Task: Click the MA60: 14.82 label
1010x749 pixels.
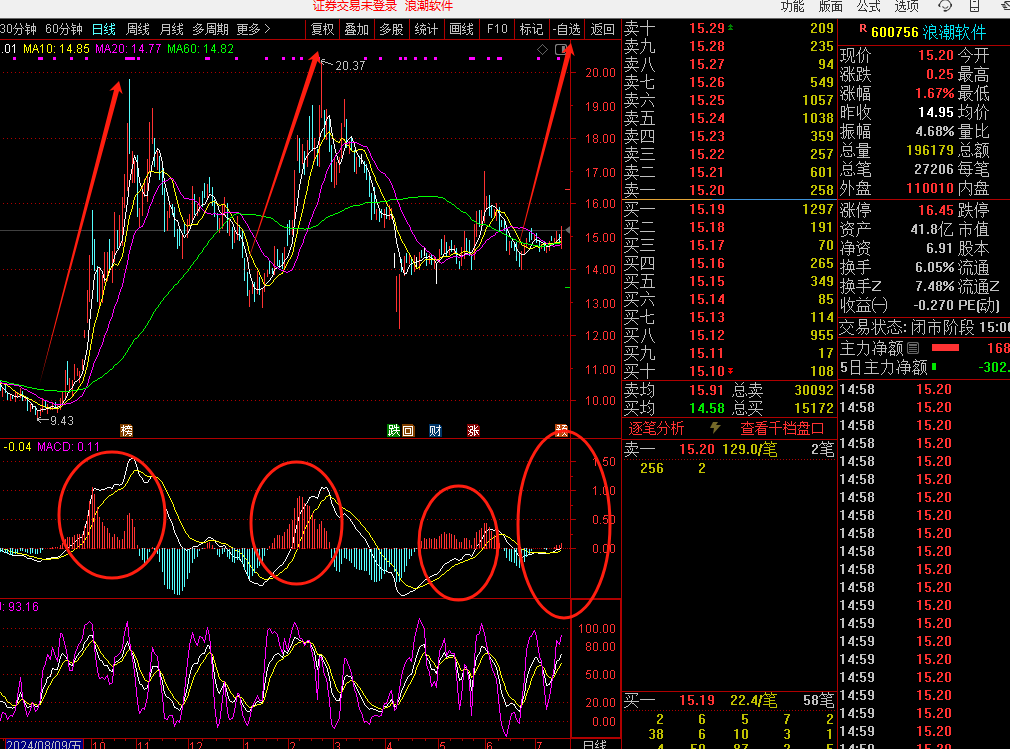Action: click(200, 49)
